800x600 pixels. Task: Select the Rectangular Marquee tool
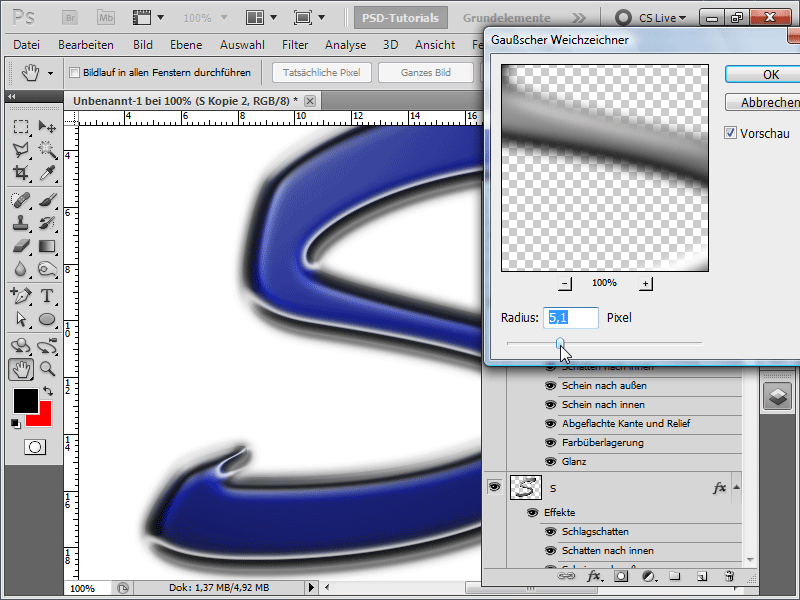point(20,126)
